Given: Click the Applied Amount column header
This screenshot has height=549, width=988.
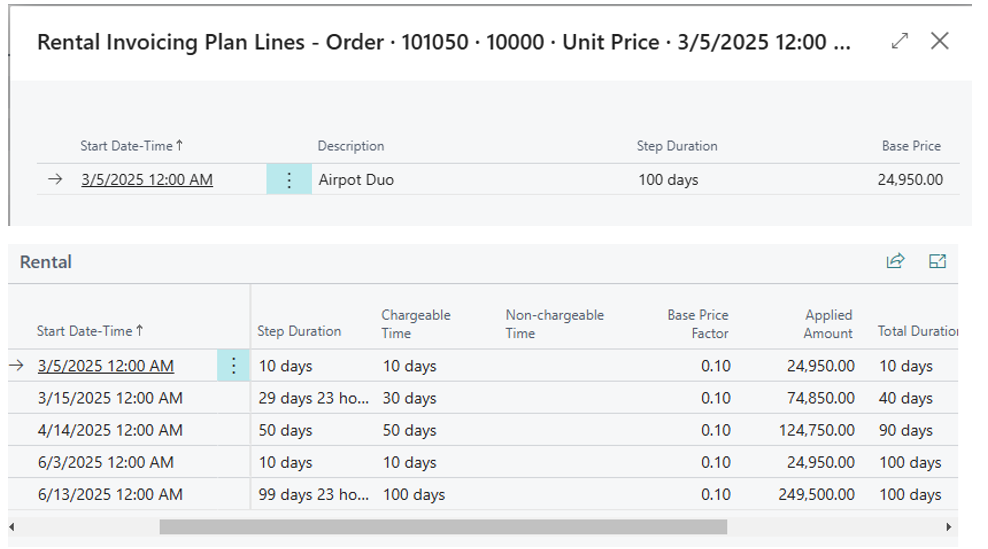Looking at the screenshot, I should point(828,324).
